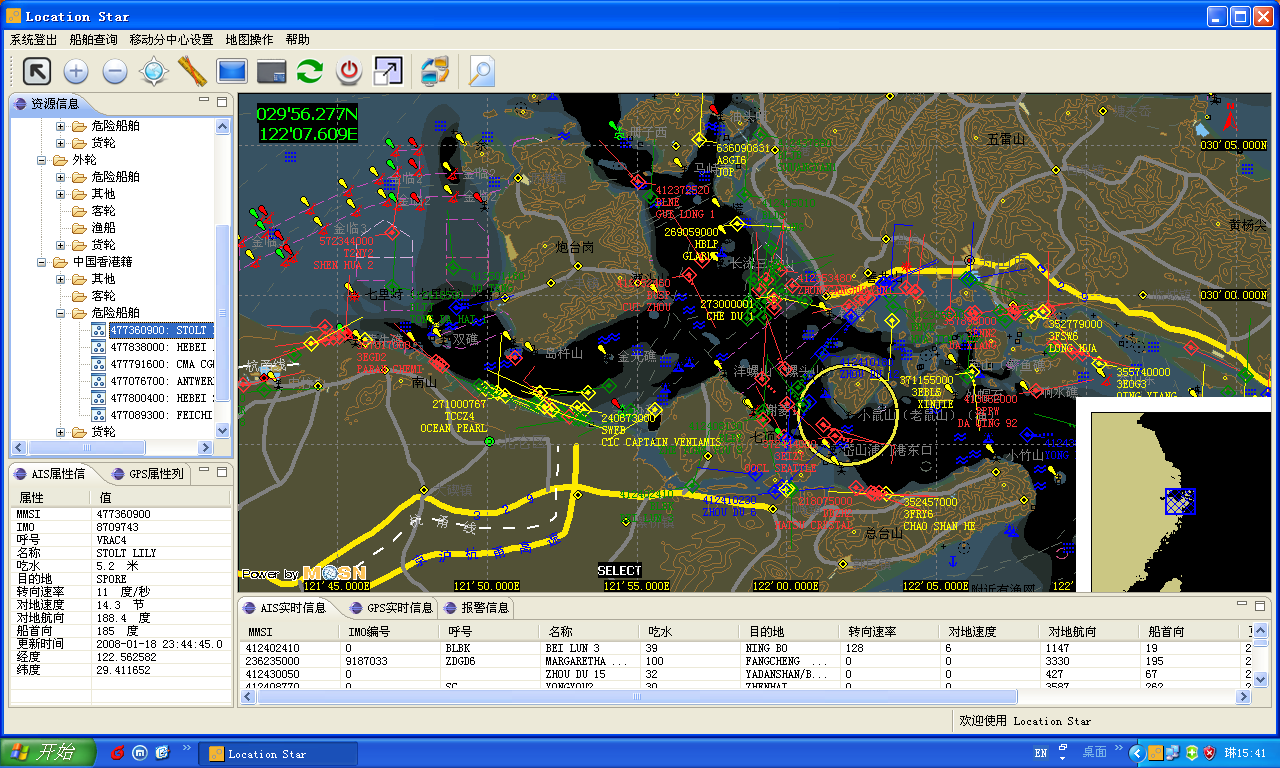Click the blue screen rectangle toolbar icon
Screen dimensions: 1280x768
(x=232, y=71)
